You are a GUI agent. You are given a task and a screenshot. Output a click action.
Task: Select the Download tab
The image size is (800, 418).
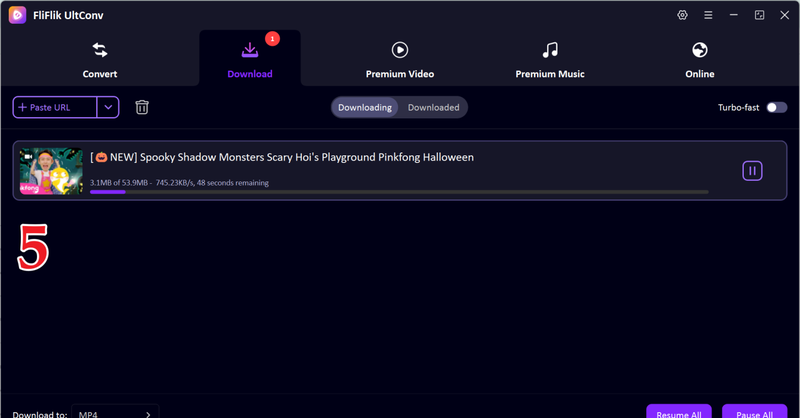249,60
